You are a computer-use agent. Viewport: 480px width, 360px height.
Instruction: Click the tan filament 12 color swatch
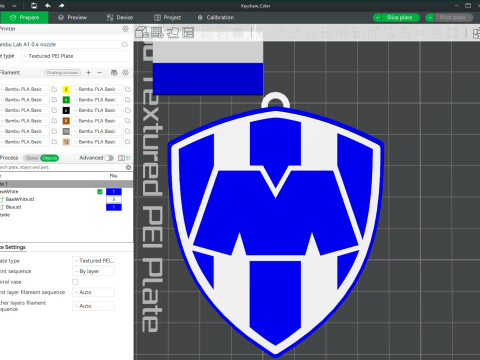point(66,142)
